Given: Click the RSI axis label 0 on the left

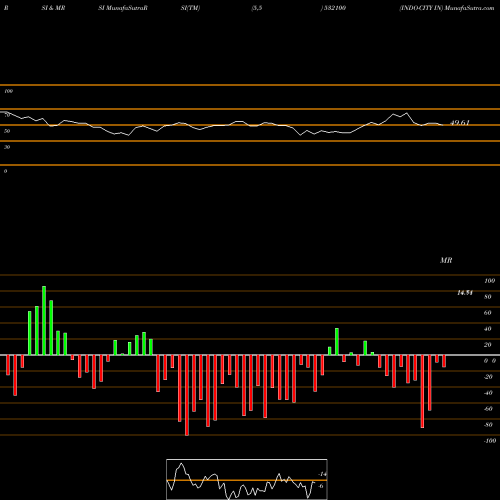Looking at the screenshot, I should pos(5,171).
